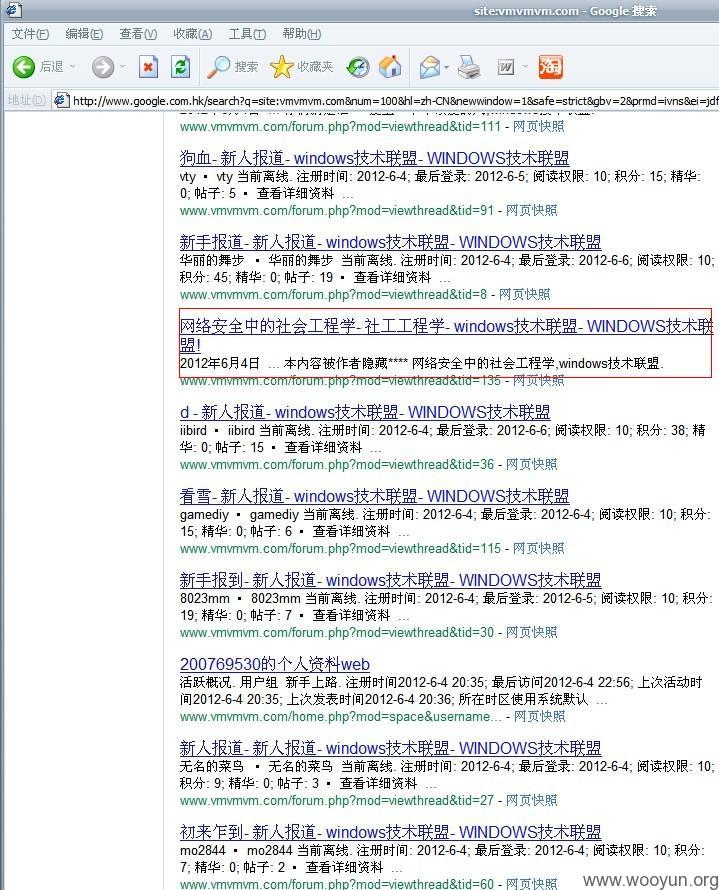
Task: Open 网页快照 for tid=8 result
Action: click(x=524, y=294)
